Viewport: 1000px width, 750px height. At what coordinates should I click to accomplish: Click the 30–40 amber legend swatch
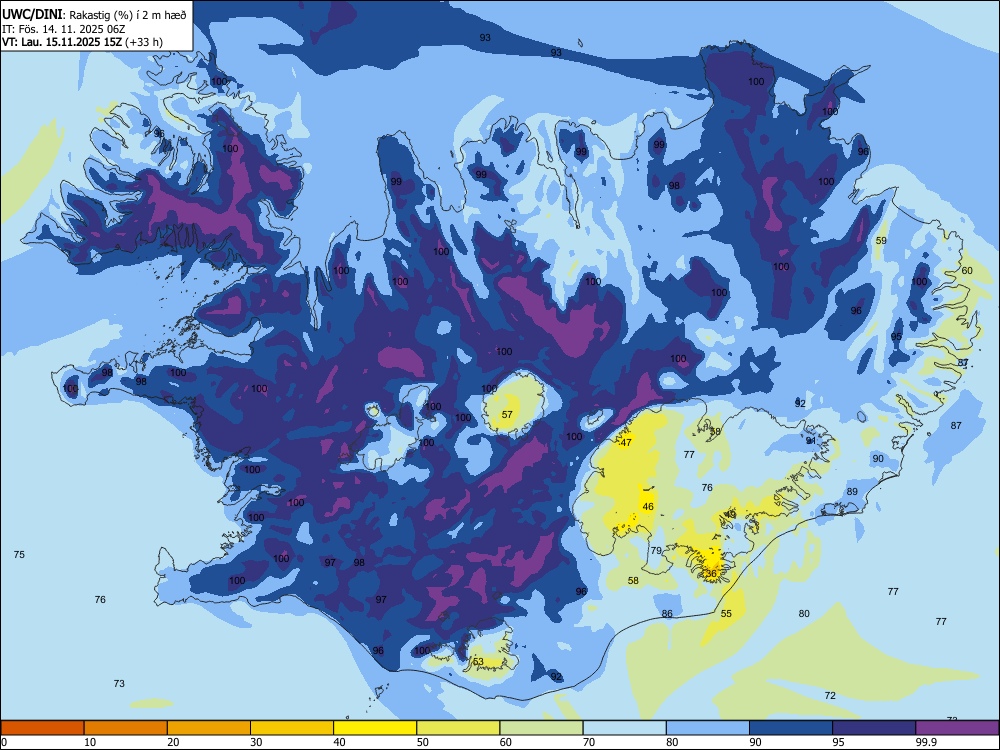pyautogui.click(x=292, y=728)
